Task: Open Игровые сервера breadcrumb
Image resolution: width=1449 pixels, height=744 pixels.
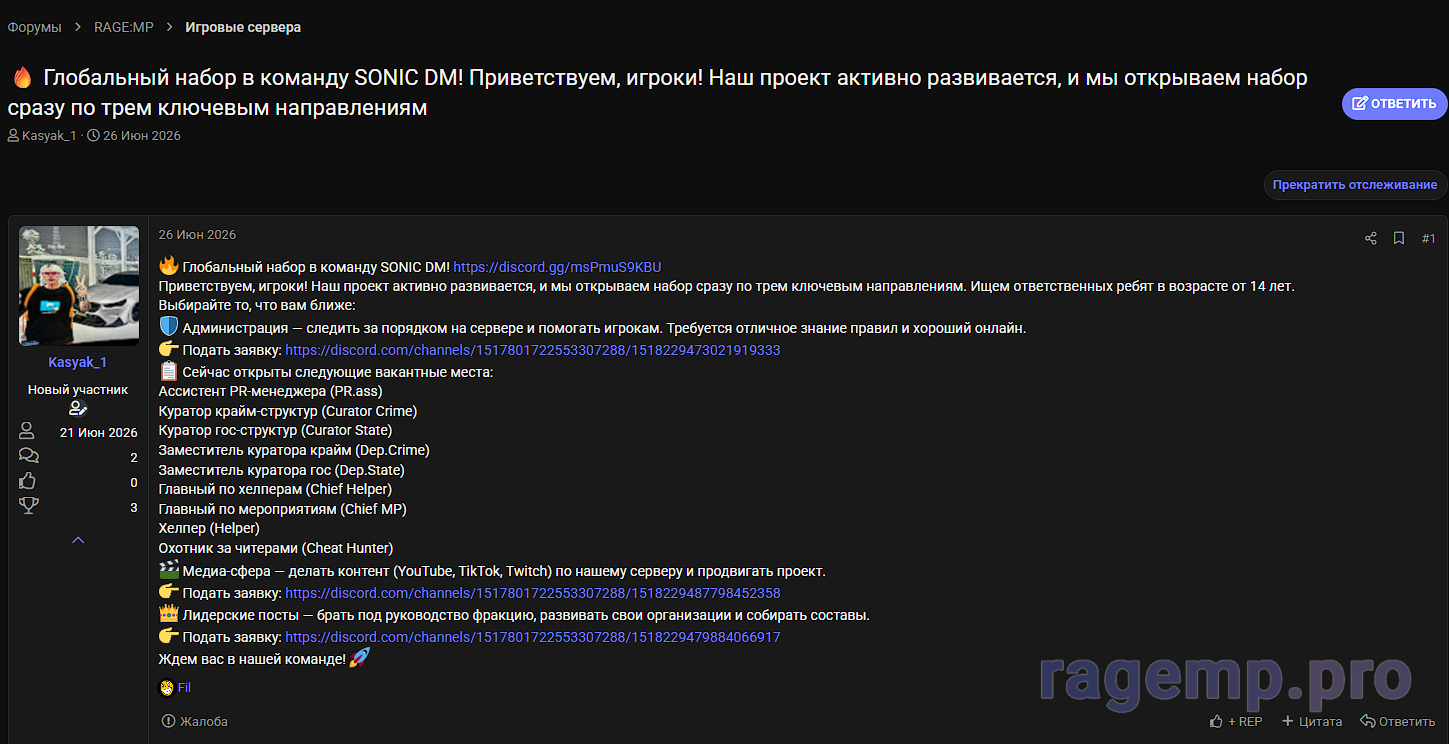Action: [x=243, y=27]
